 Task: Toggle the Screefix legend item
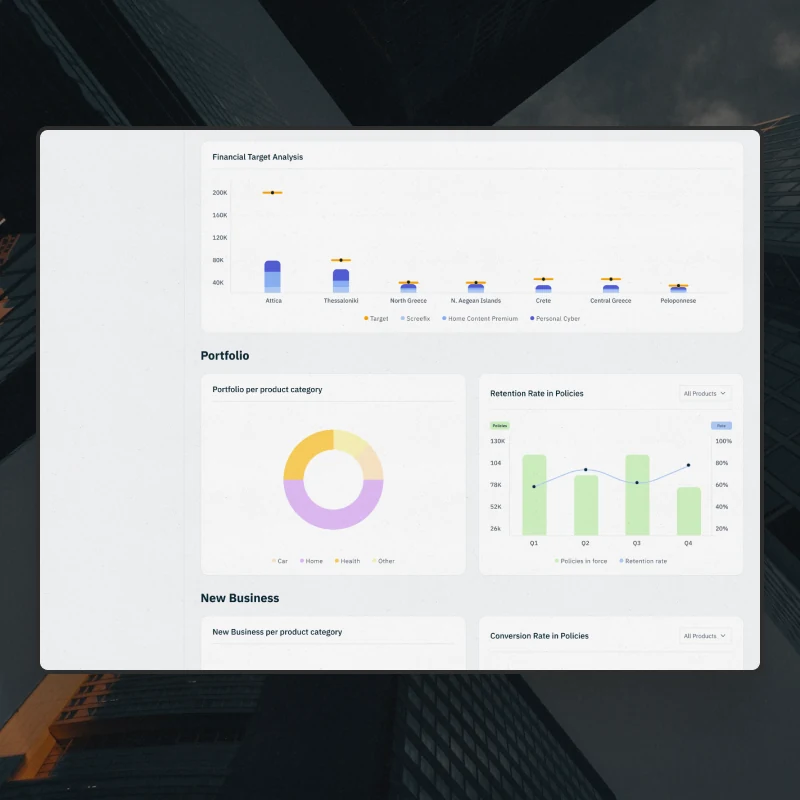coord(415,318)
